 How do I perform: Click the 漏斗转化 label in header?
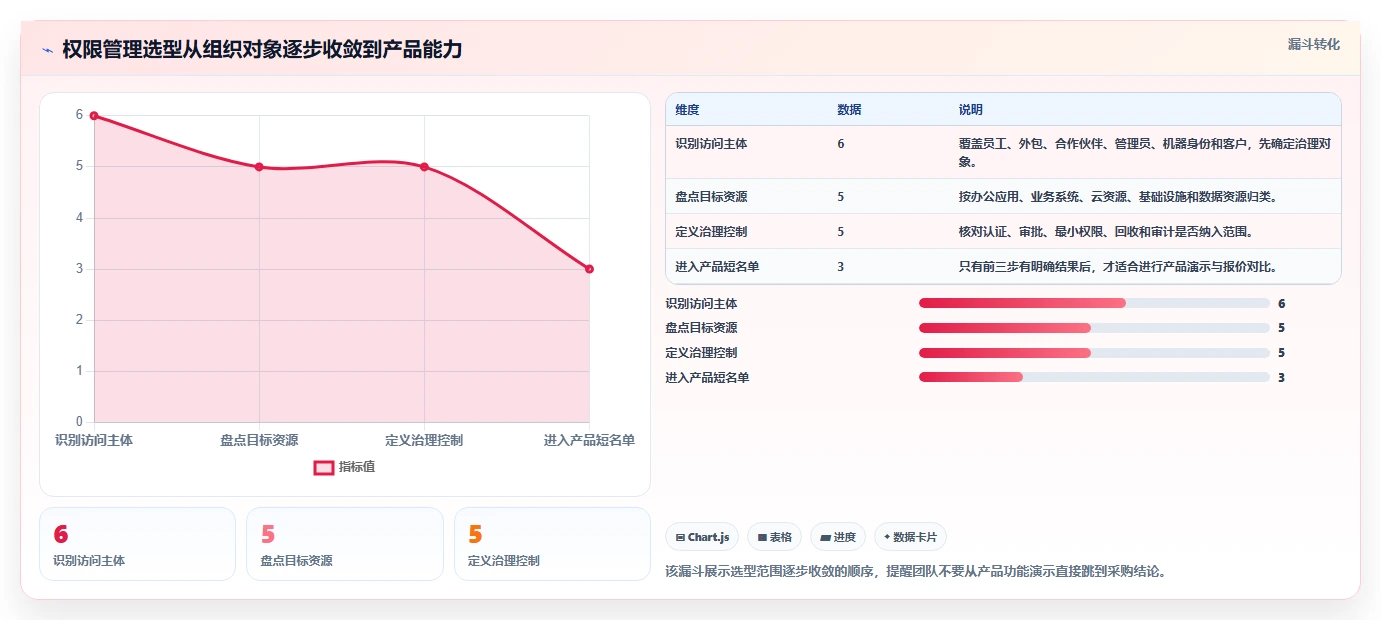(x=1313, y=44)
